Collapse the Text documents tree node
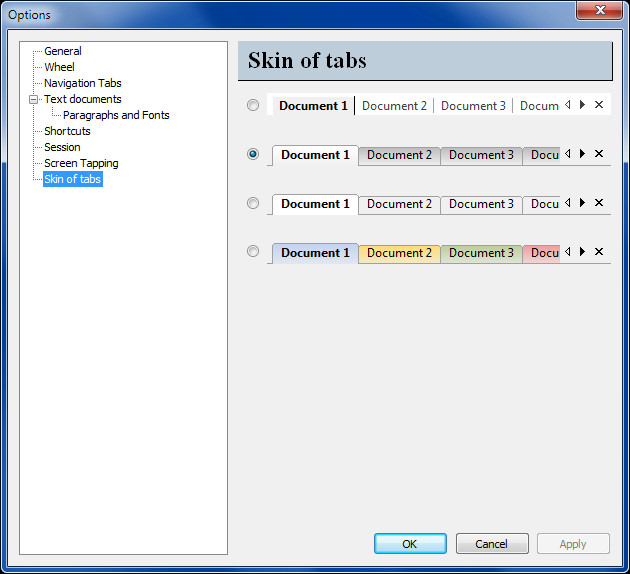This screenshot has width=630, height=574. click(34, 99)
